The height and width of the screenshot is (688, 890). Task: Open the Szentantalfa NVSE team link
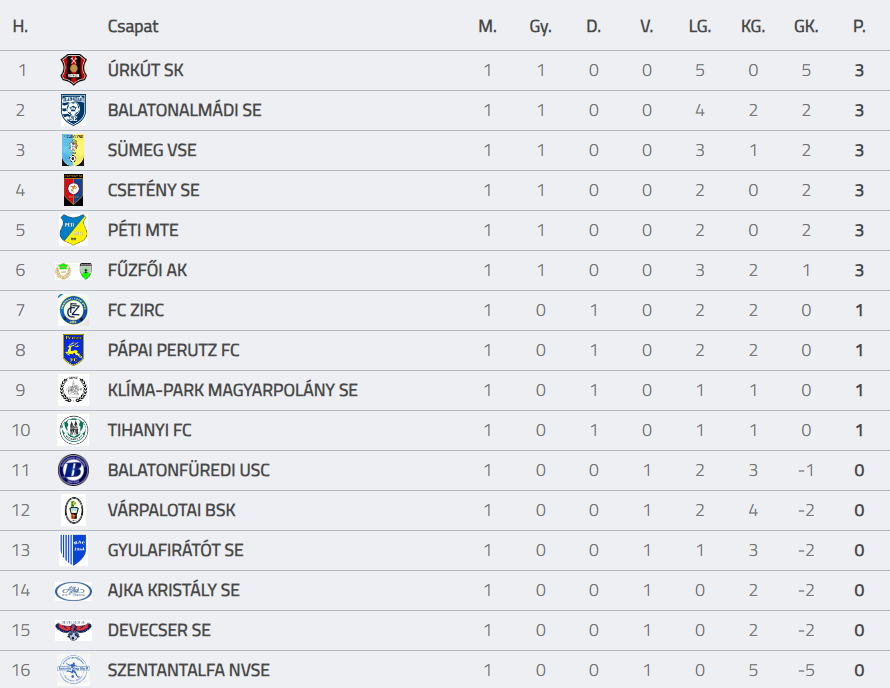(188, 670)
